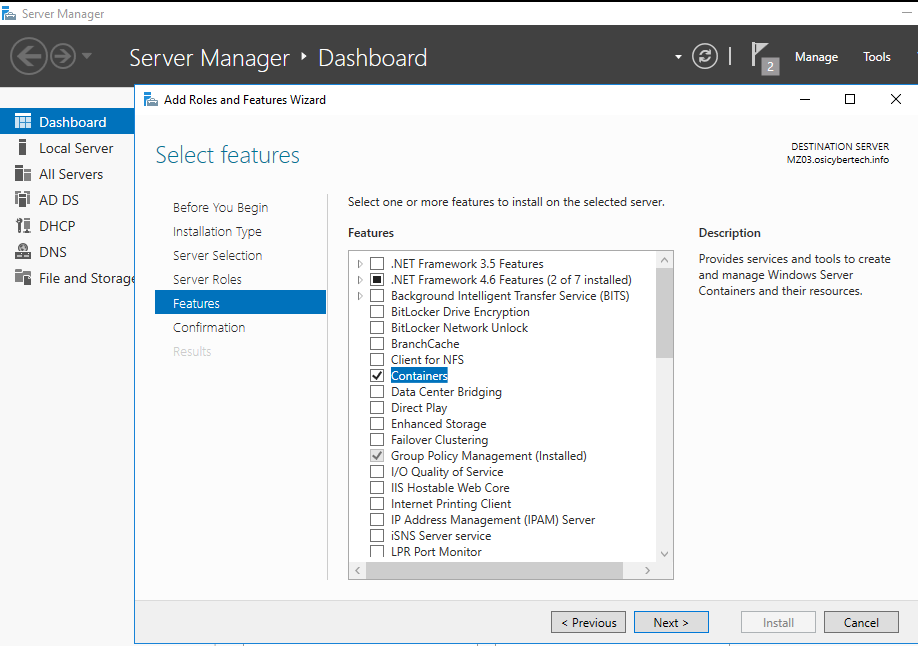Open the dropdown arrow left of Refresh
The height and width of the screenshot is (646, 918).
[678, 57]
